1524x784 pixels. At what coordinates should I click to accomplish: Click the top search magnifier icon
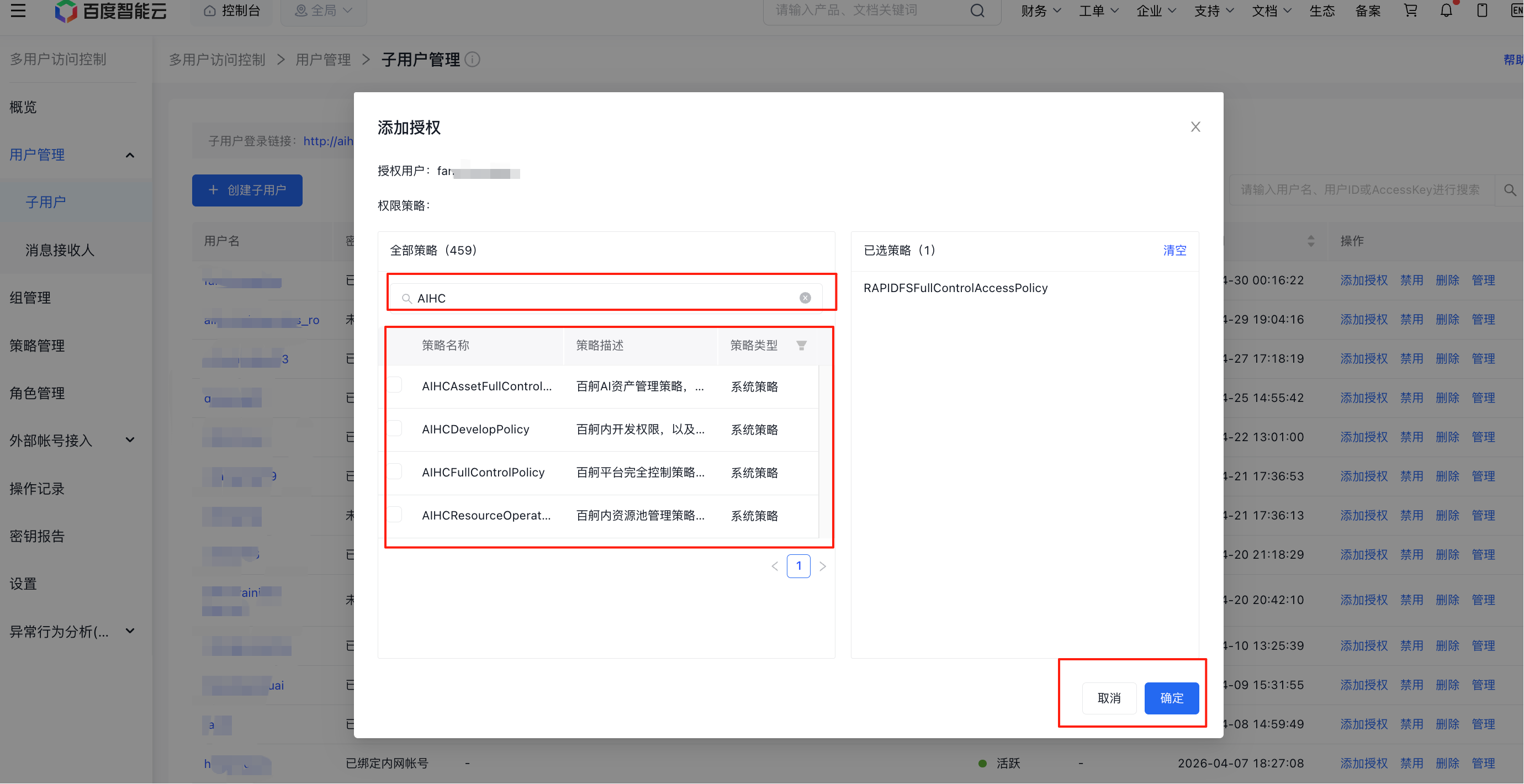pos(977,10)
